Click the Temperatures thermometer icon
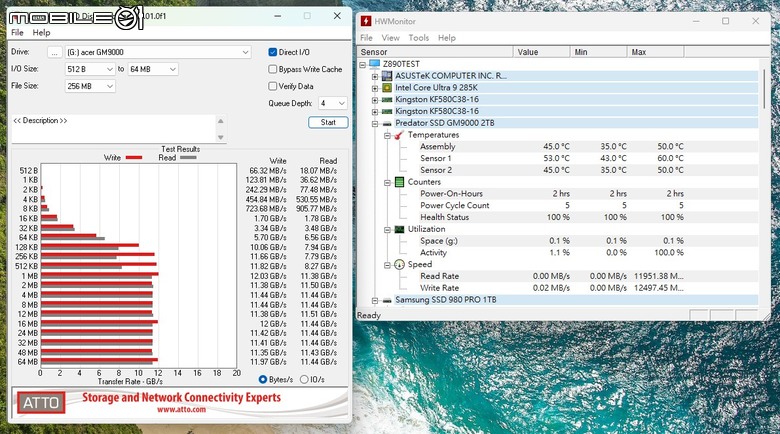780x434 pixels. click(399, 135)
